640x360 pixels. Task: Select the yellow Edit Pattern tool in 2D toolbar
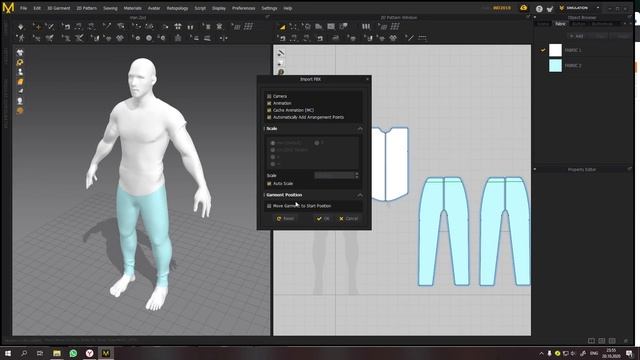tap(282, 27)
